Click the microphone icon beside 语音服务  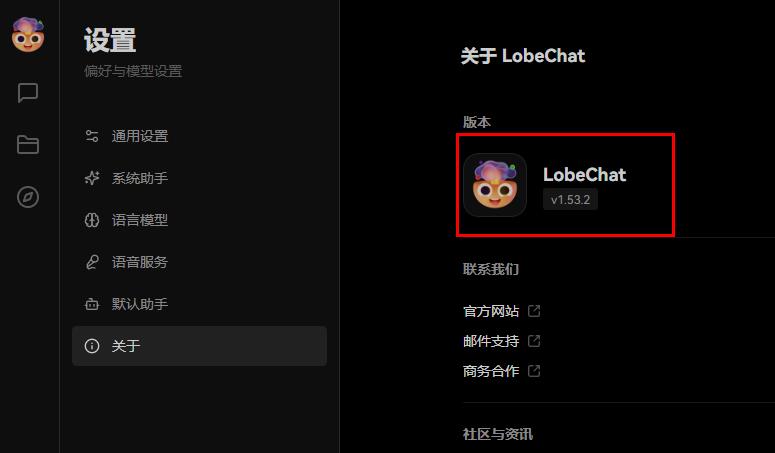pyautogui.click(x=92, y=262)
